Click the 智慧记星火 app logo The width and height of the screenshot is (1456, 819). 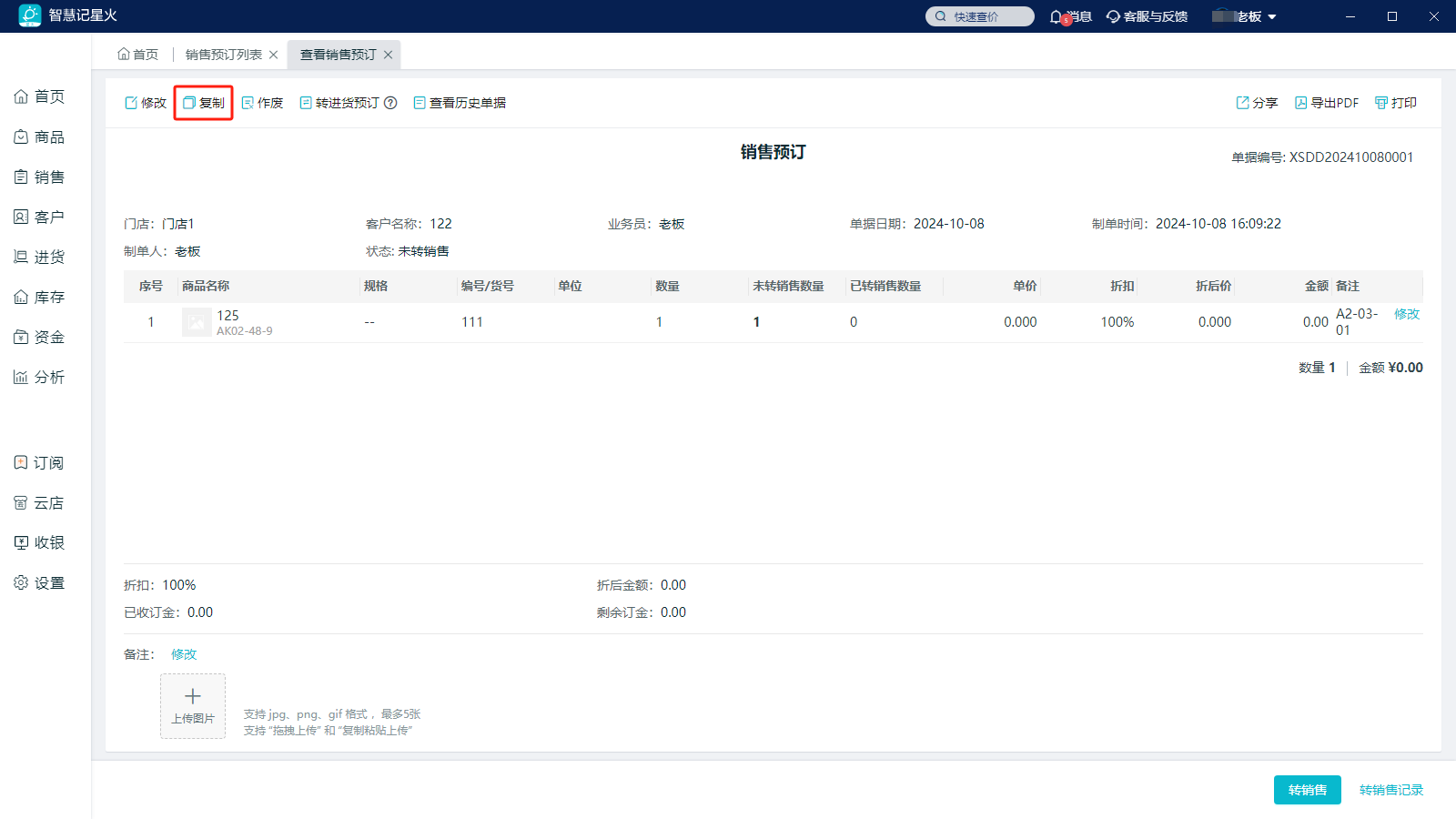click(x=30, y=15)
